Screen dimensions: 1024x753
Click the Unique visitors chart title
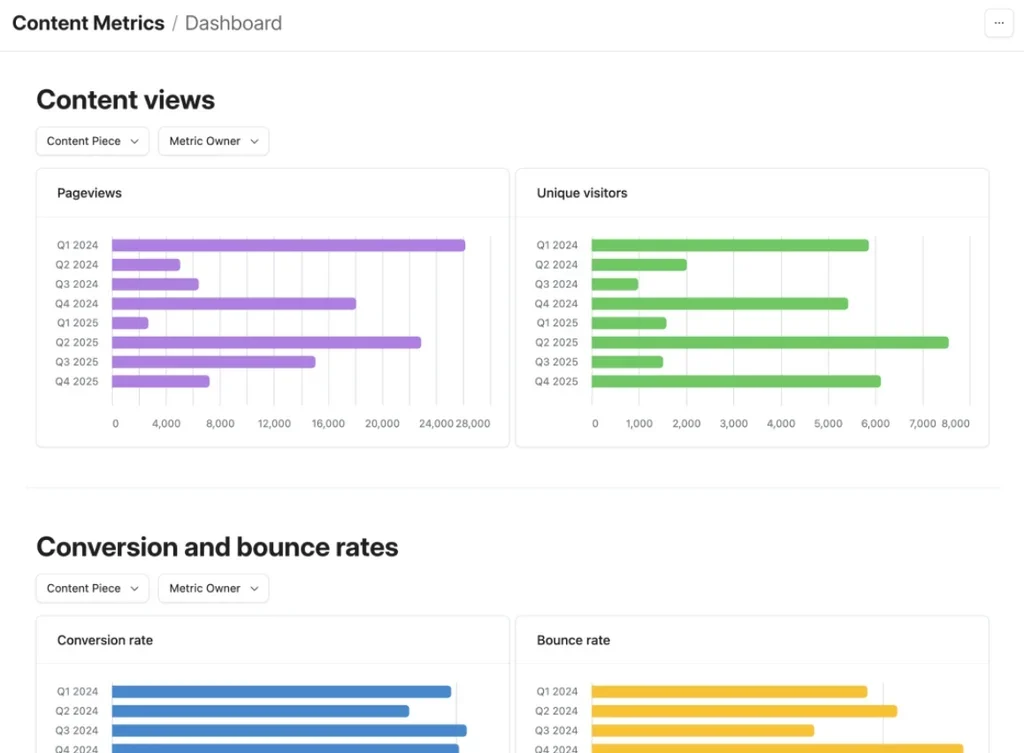[x=582, y=193]
